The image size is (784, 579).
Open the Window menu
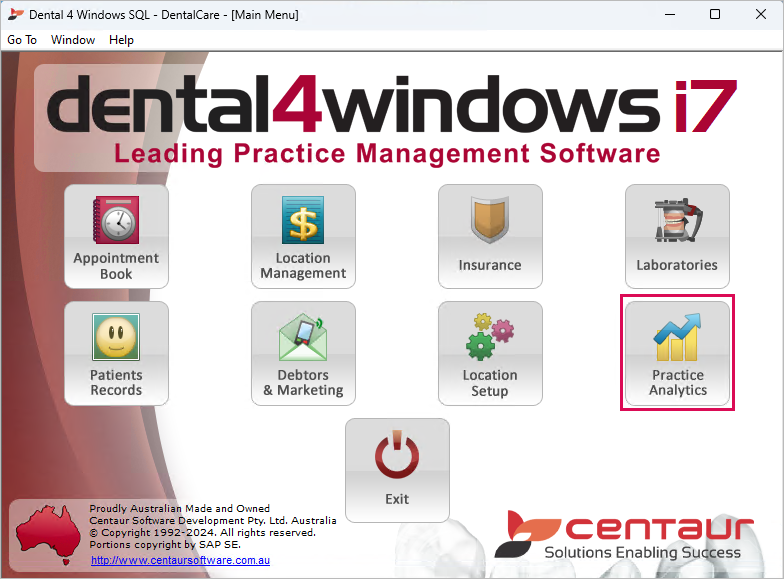pos(73,40)
